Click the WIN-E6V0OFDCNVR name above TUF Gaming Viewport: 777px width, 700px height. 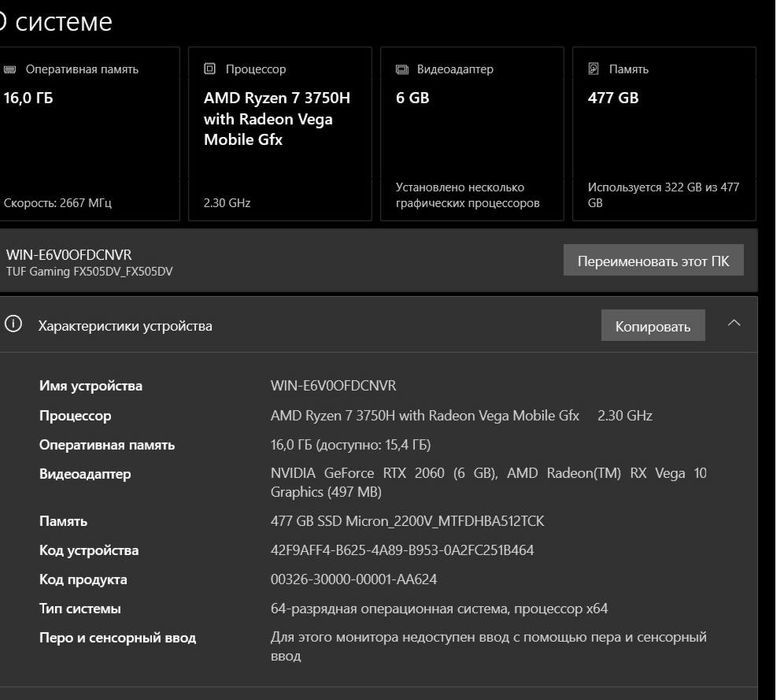pos(69,255)
